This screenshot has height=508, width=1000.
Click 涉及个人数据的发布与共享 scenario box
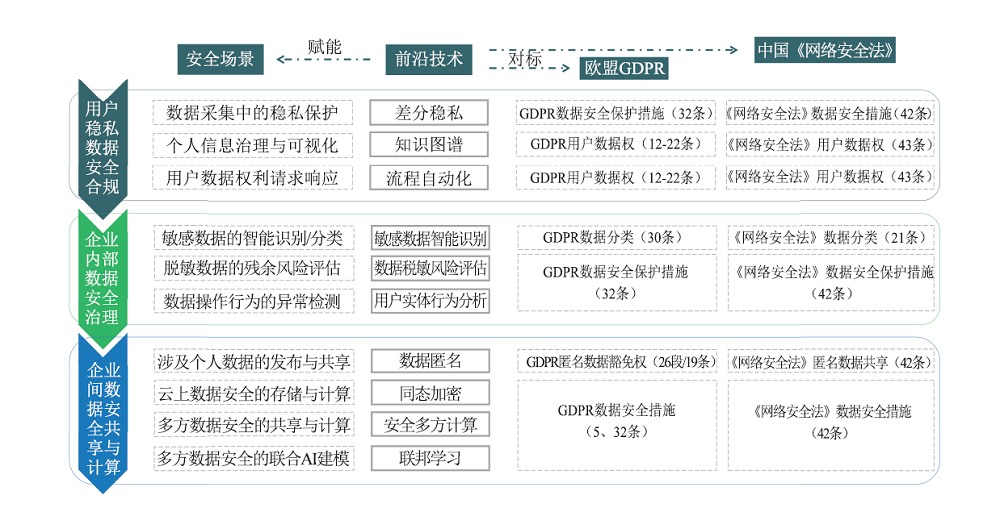click(x=253, y=361)
